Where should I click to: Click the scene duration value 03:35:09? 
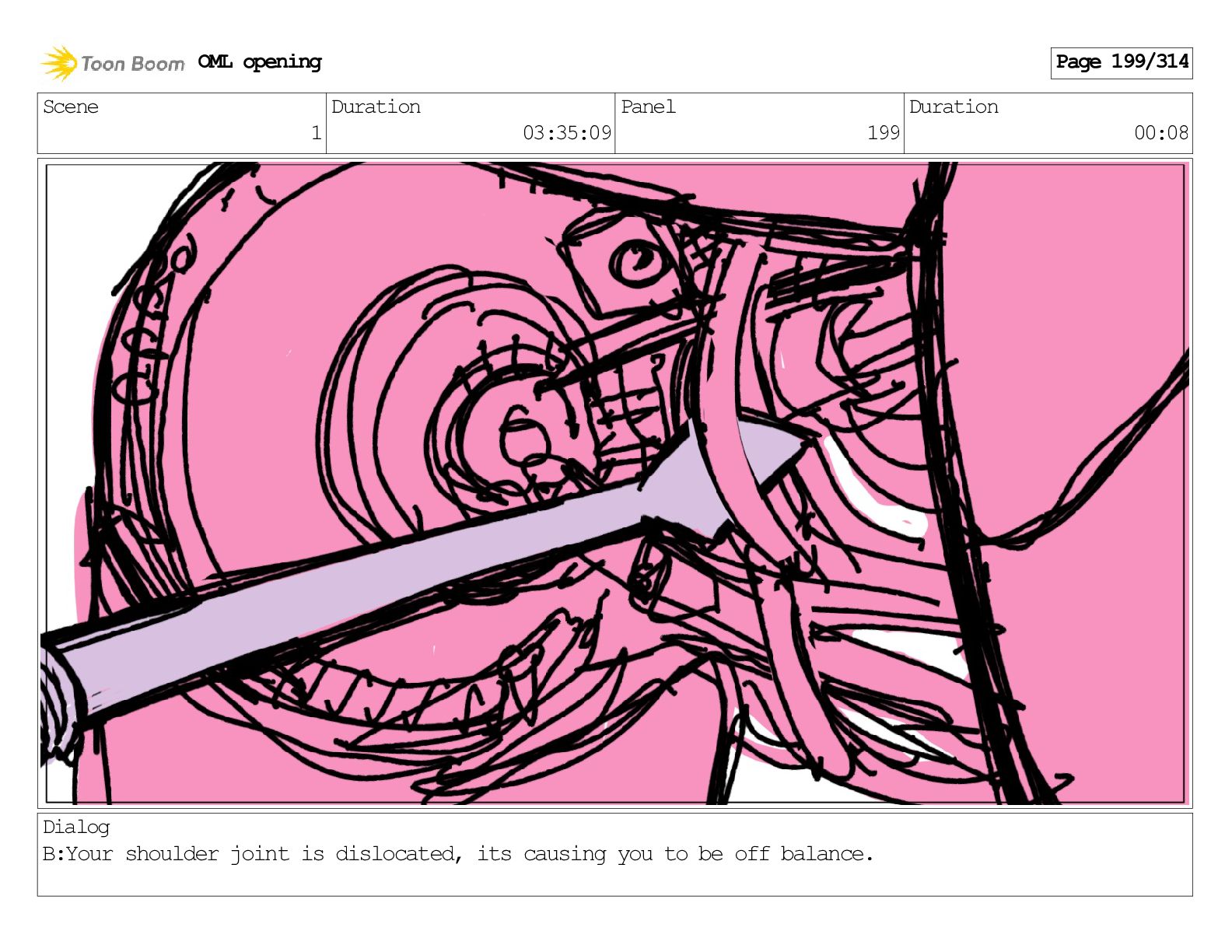pyautogui.click(x=567, y=133)
